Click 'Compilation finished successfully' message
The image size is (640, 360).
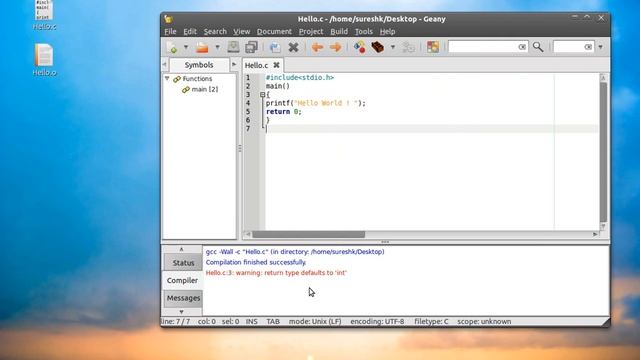point(256,262)
